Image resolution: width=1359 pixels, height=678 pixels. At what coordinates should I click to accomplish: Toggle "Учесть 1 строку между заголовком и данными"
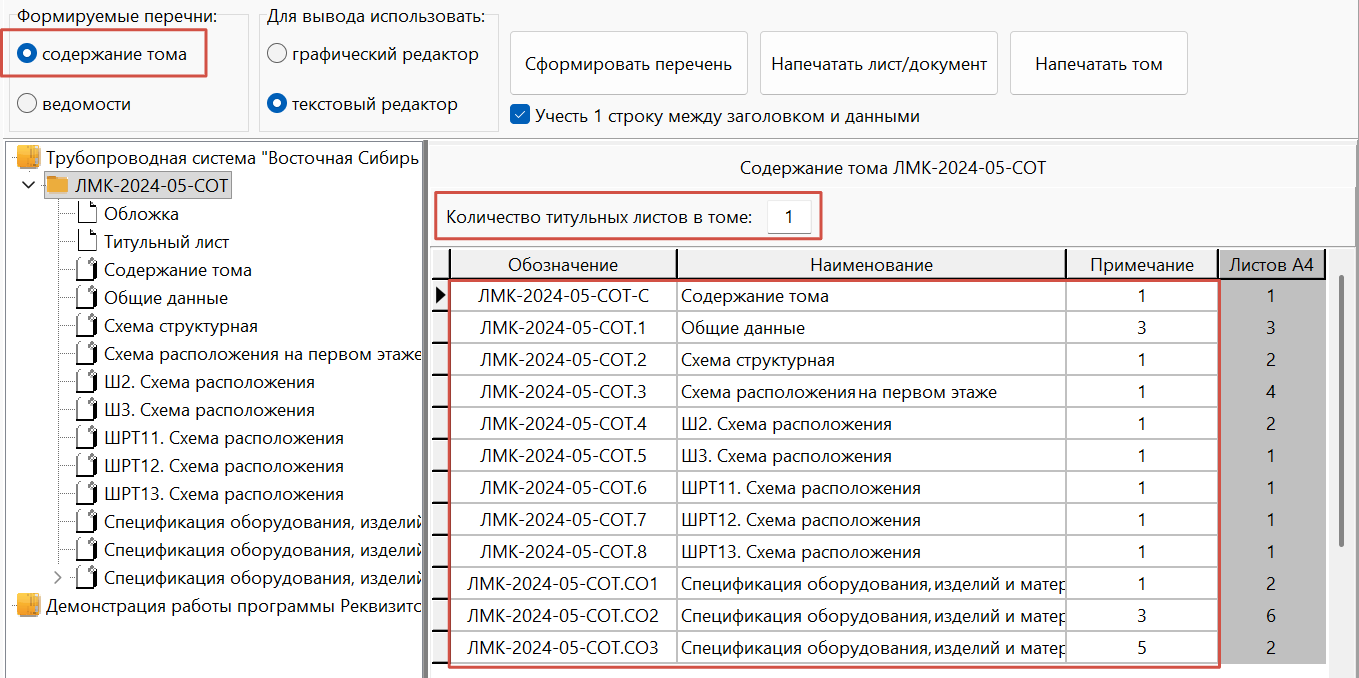520,115
